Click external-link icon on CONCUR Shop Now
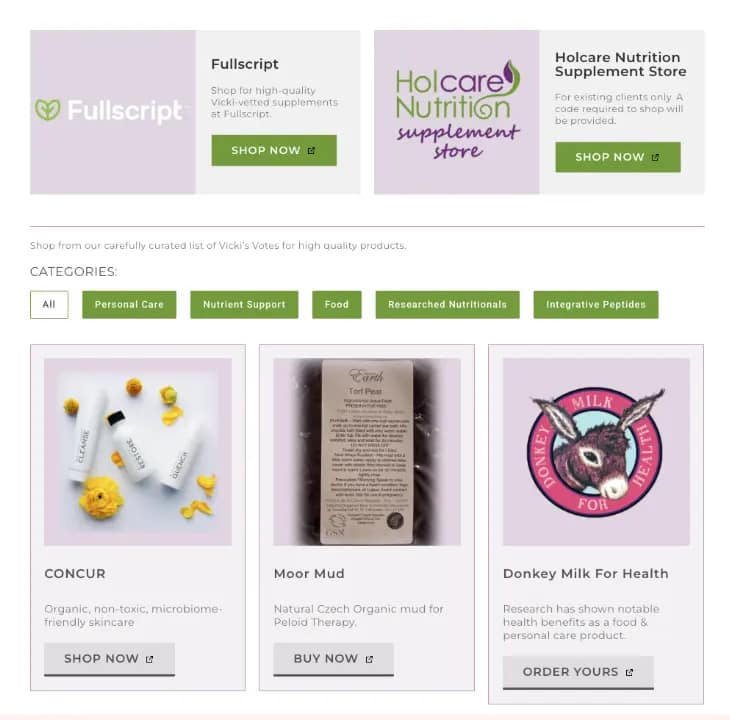The height and width of the screenshot is (720, 730). tap(149, 659)
